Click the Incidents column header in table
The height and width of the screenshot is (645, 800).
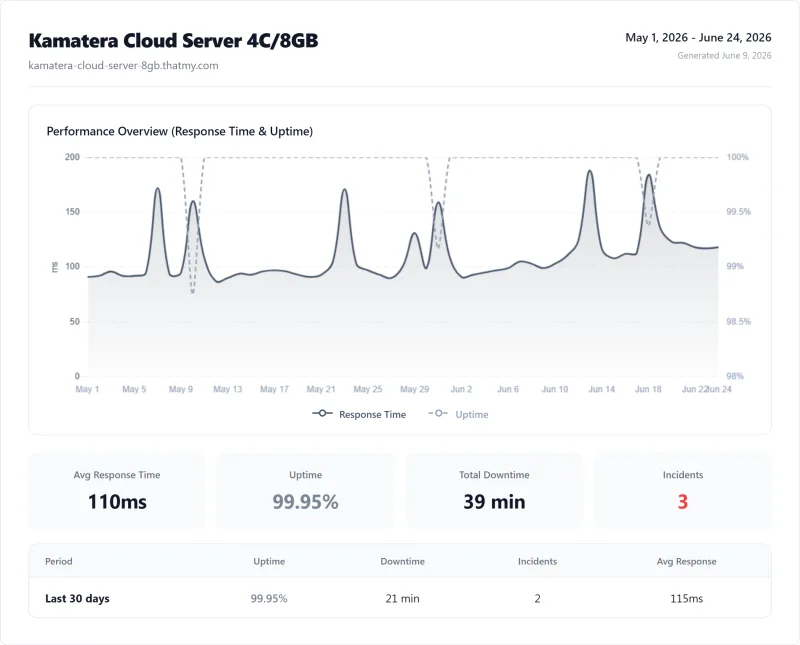[537, 561]
